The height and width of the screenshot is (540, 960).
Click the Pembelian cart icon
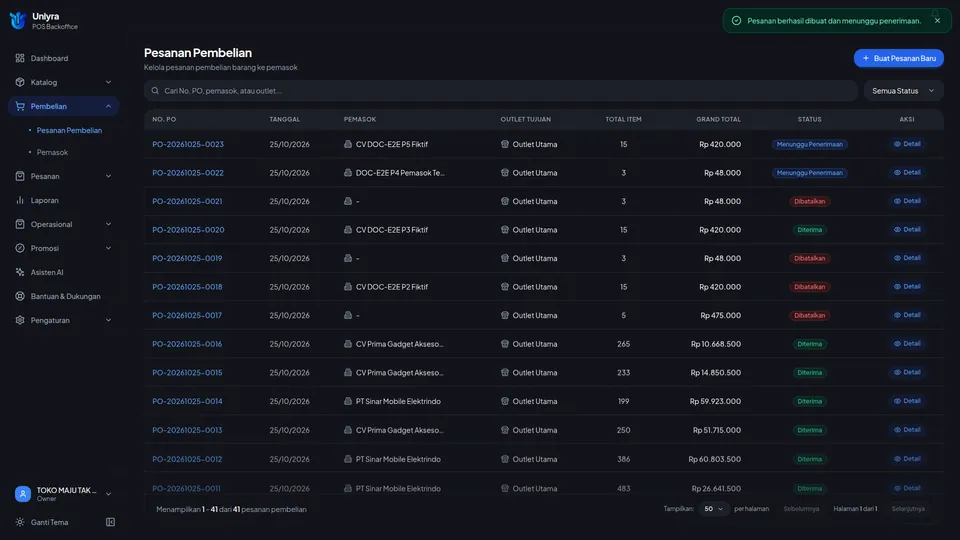coord(20,106)
